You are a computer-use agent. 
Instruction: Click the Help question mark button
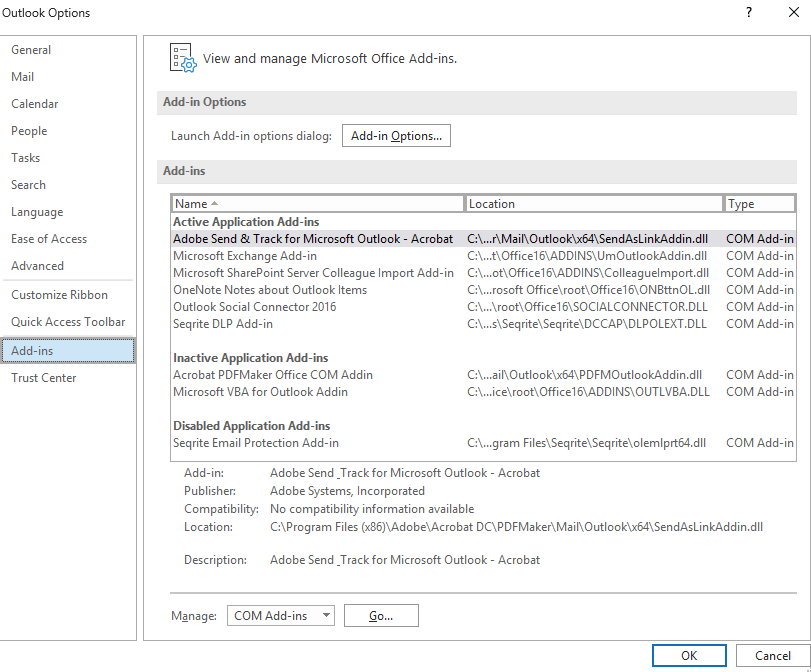click(x=749, y=13)
